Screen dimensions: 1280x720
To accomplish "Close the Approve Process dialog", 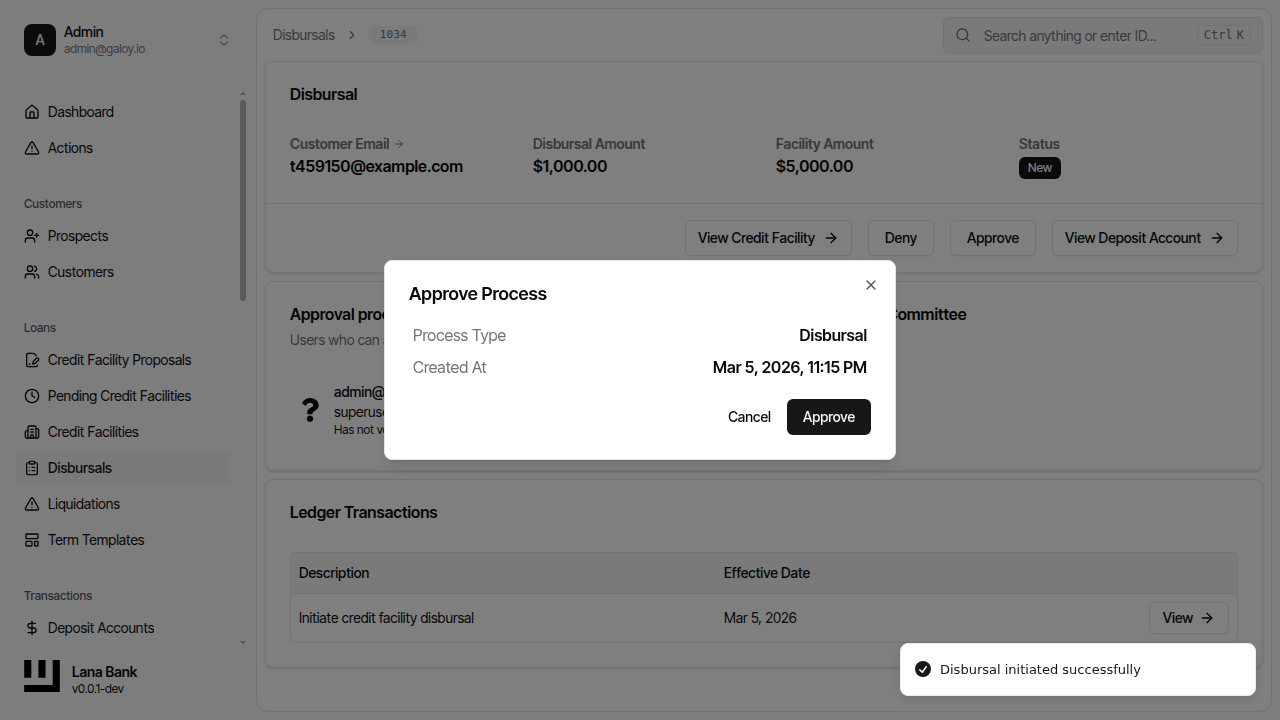I will (x=870, y=285).
